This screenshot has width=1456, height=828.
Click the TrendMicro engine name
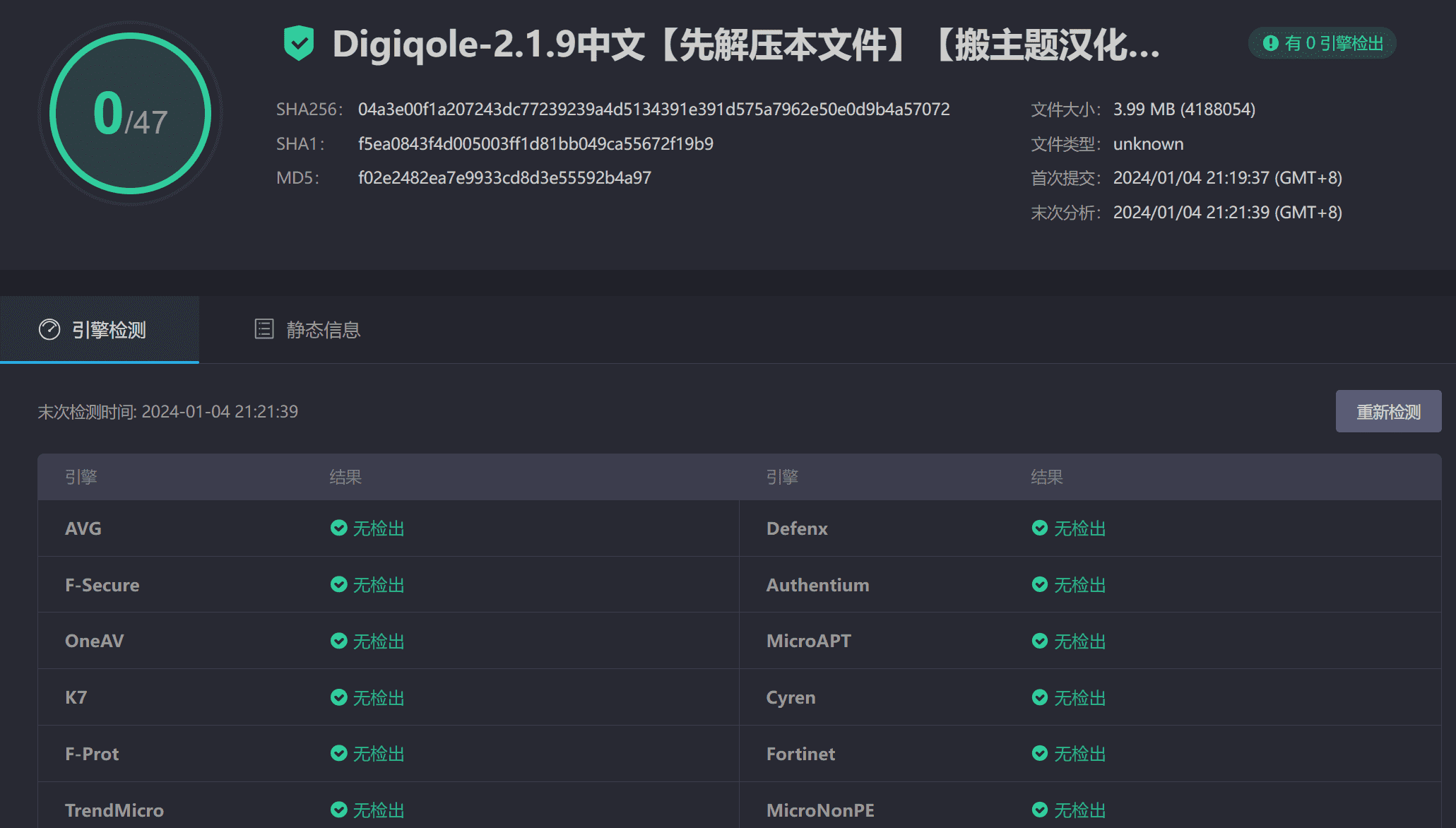(114, 810)
